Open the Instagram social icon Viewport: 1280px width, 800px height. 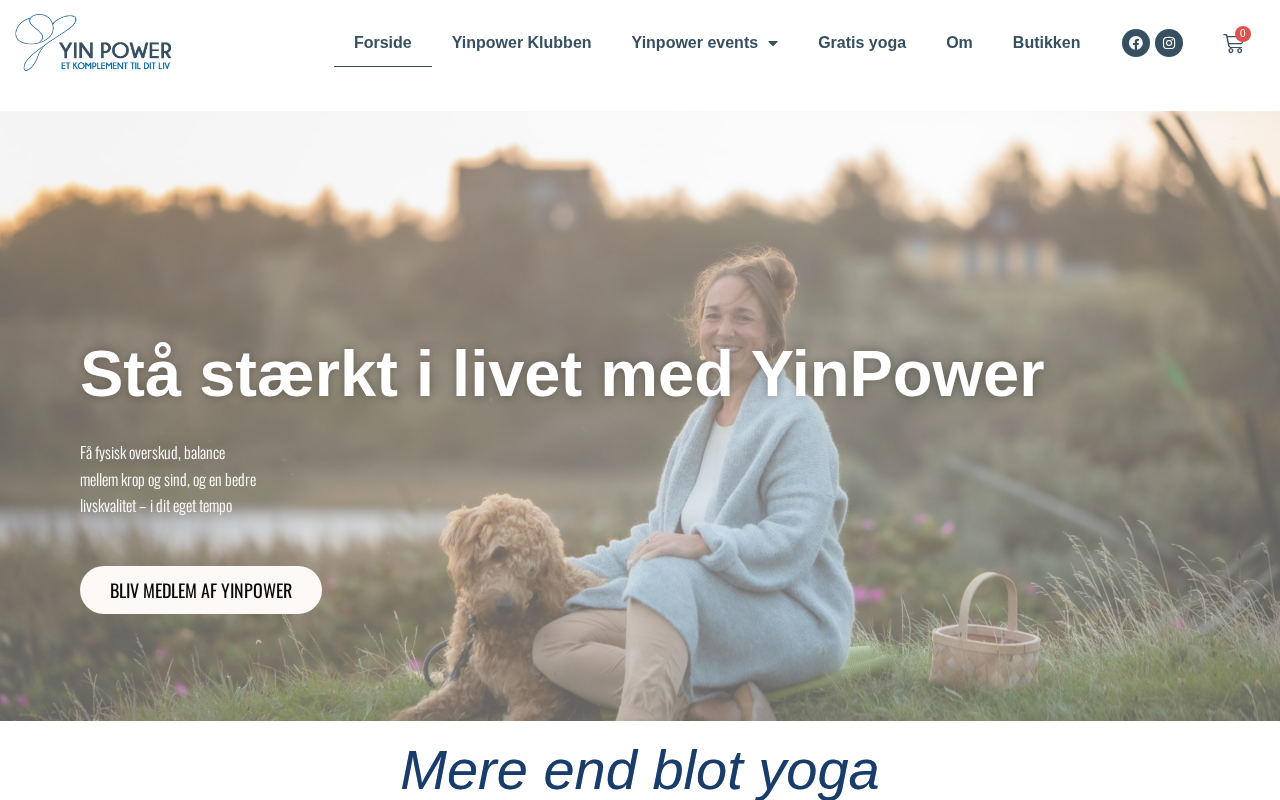point(1169,43)
